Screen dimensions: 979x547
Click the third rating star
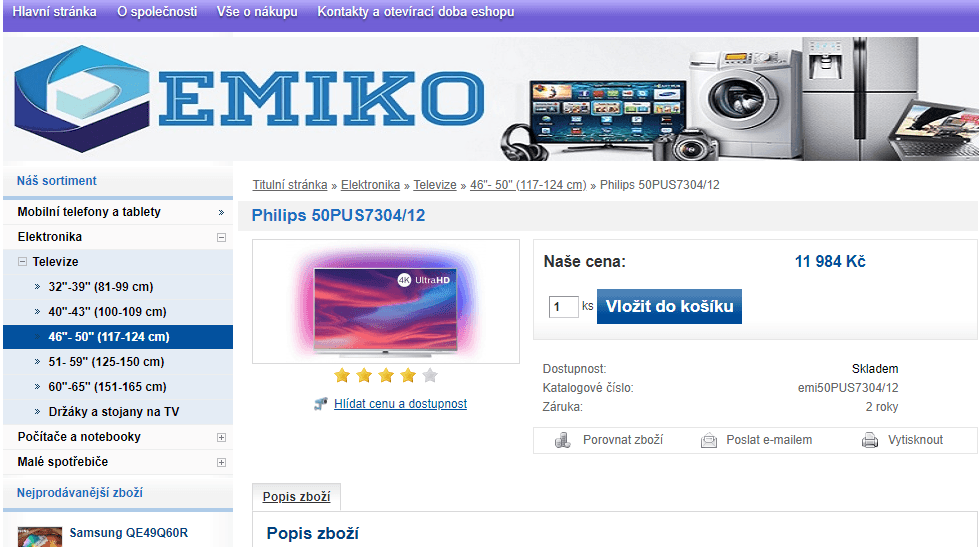click(386, 375)
